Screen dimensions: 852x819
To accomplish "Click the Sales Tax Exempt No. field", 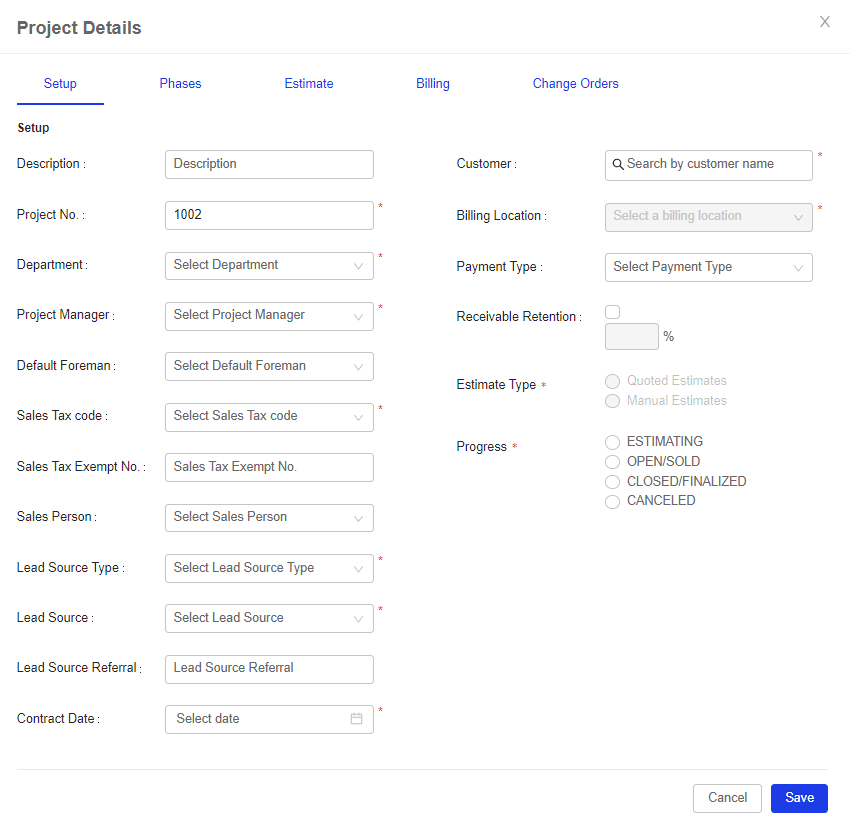I will (270, 468).
